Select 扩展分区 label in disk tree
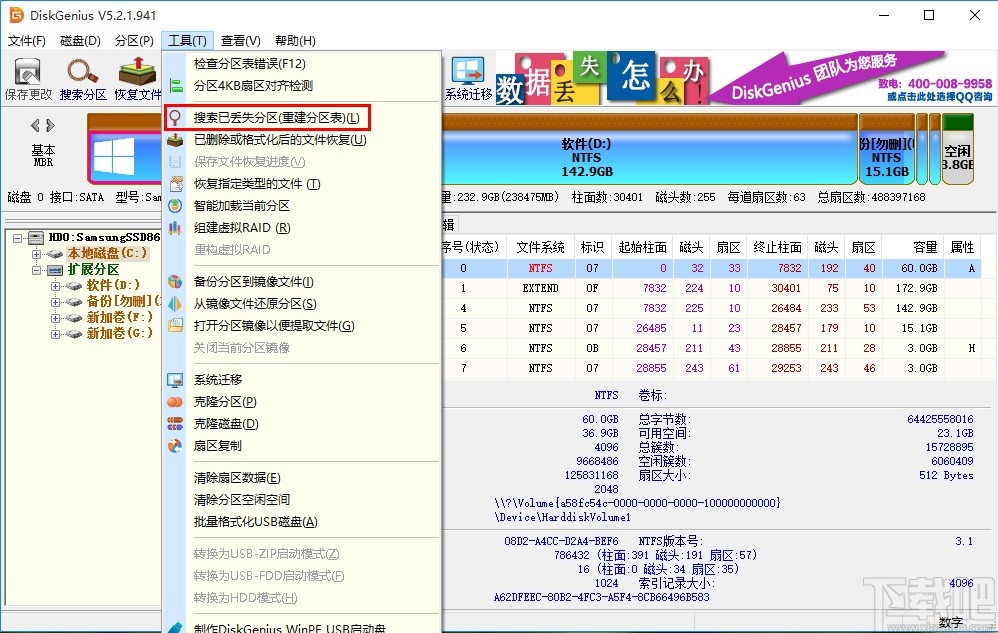The width and height of the screenshot is (998, 633). (x=94, y=270)
